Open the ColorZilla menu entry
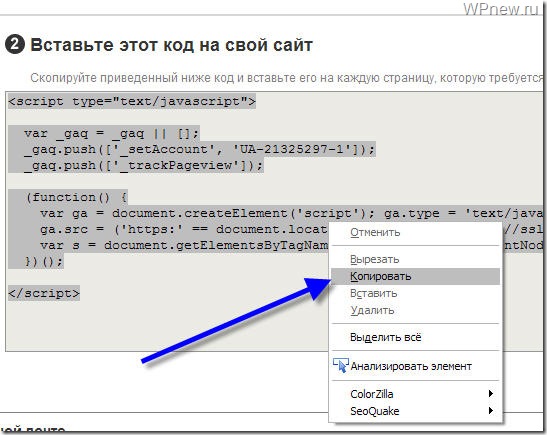Screen dimensions: 547x435 click(415, 394)
